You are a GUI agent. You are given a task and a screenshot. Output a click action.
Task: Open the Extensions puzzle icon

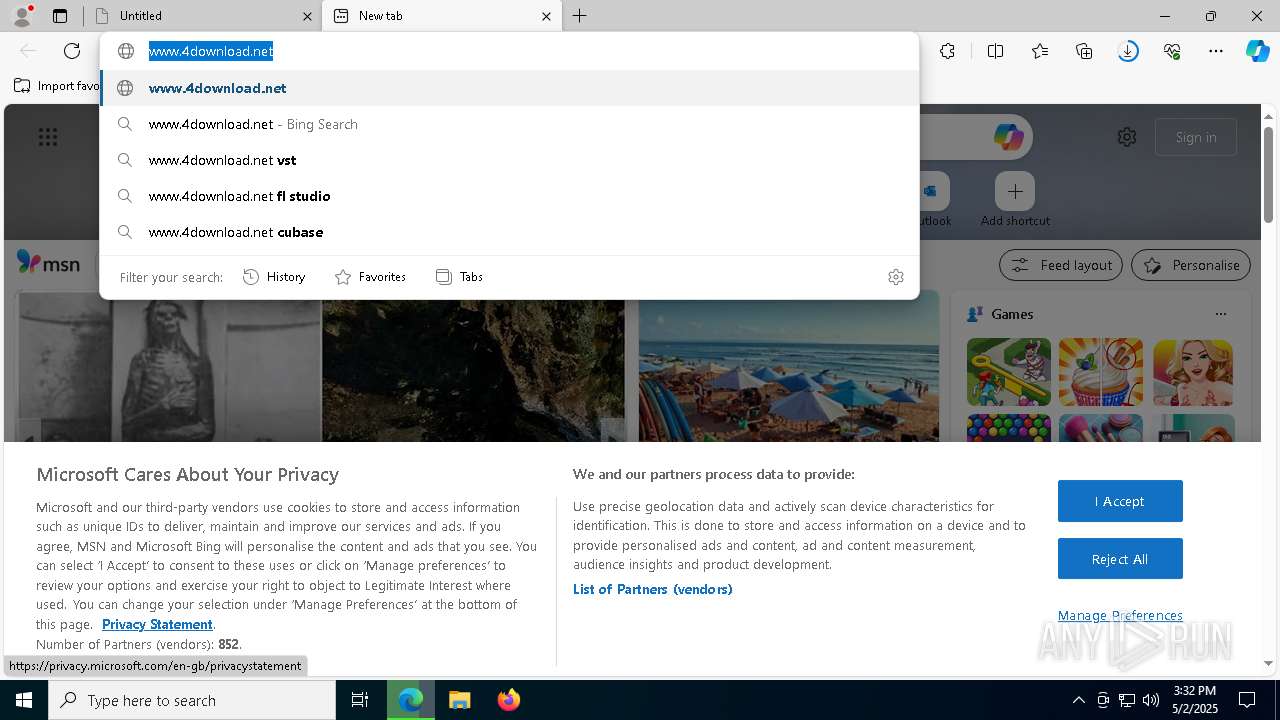coord(948,51)
